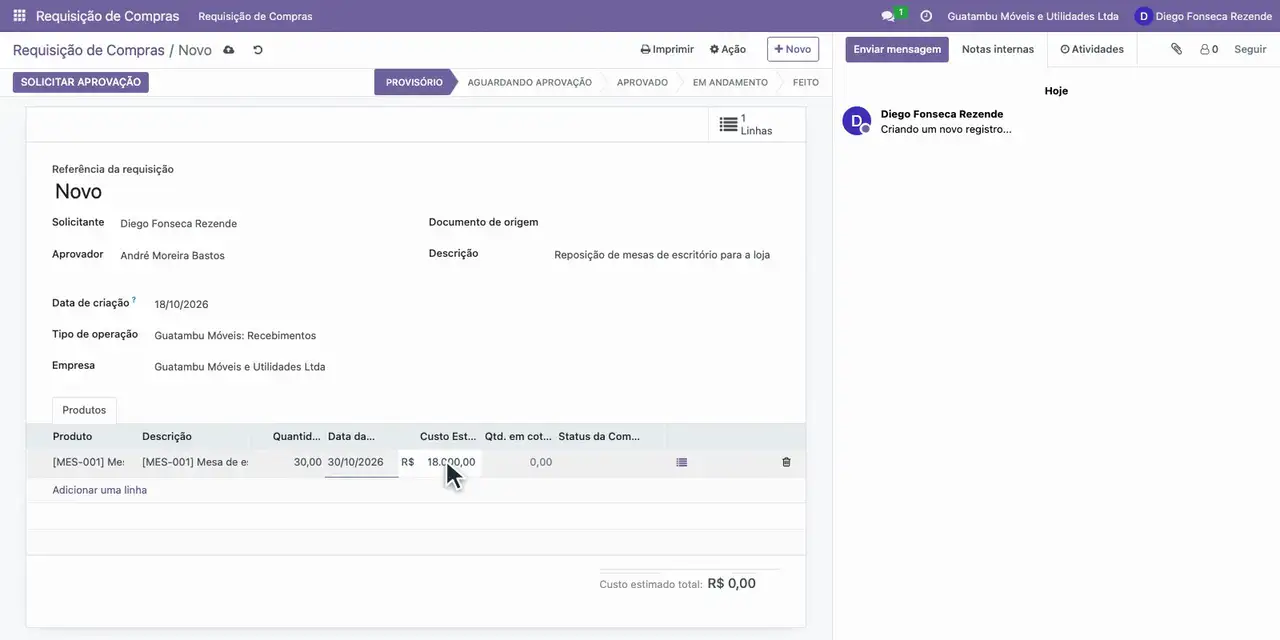Image resolution: width=1280 pixels, height=640 pixels.
Task: Click the Em Andamento status step
Action: pyautogui.click(x=730, y=82)
